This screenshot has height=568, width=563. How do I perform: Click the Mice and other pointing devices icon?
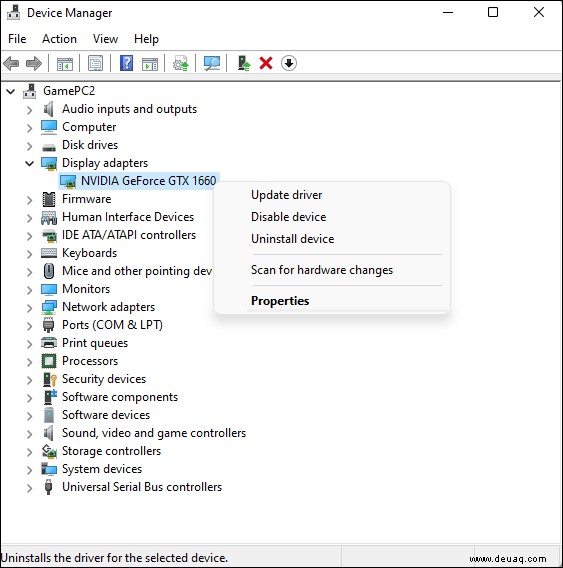(x=49, y=271)
